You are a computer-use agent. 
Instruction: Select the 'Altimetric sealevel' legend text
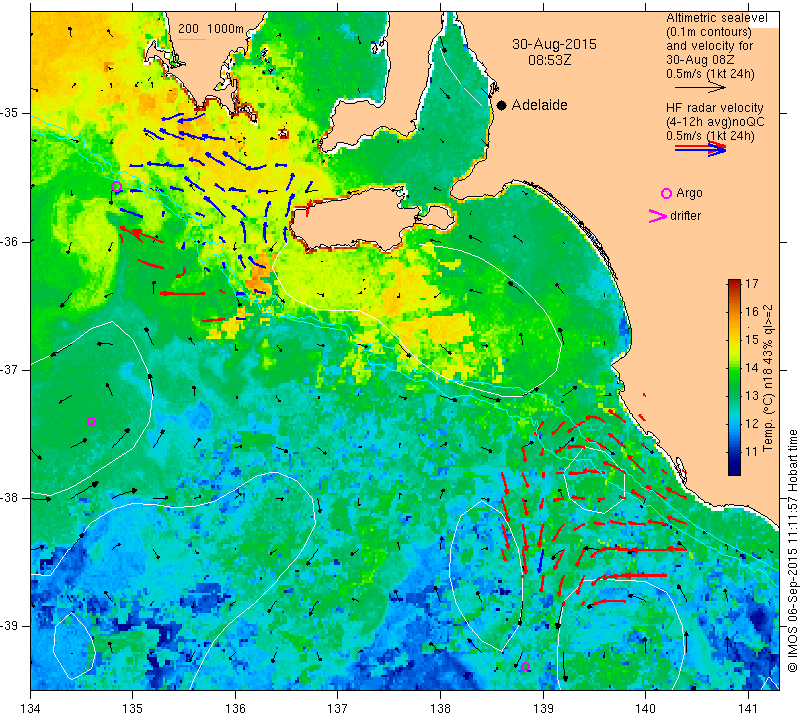(x=717, y=18)
